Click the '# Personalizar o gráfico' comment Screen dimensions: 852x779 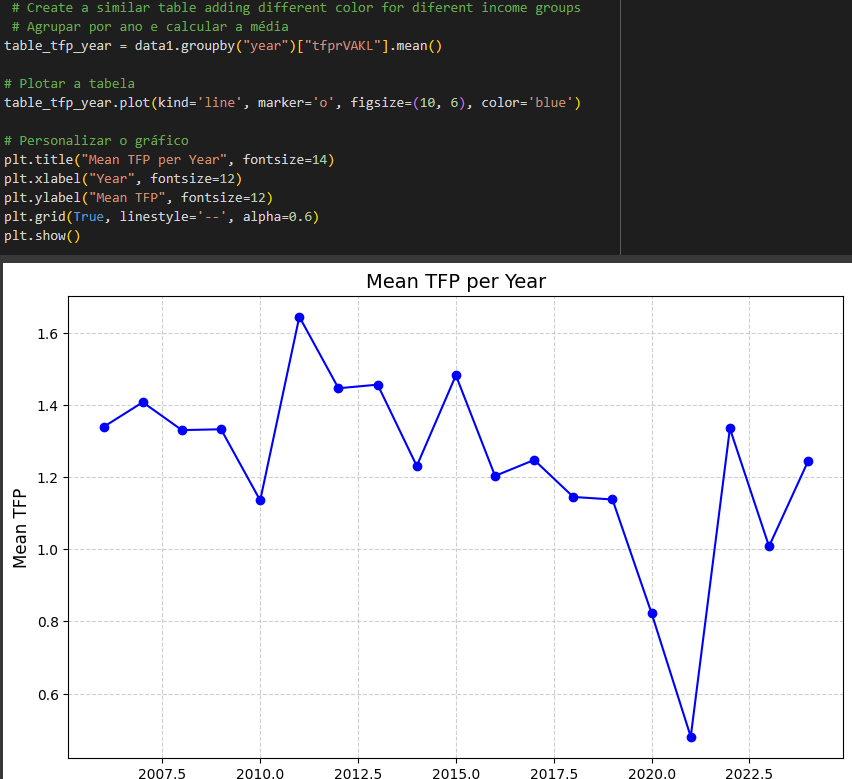pyautogui.click(x=96, y=141)
